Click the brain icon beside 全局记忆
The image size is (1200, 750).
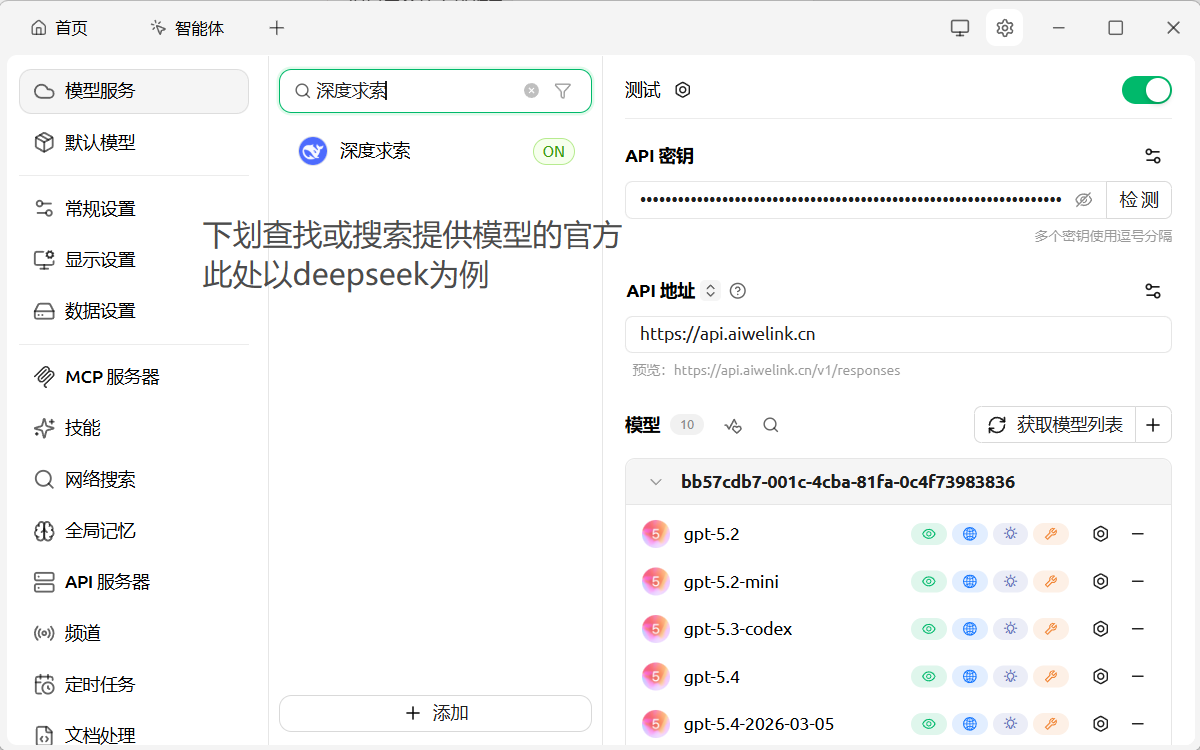[44, 531]
